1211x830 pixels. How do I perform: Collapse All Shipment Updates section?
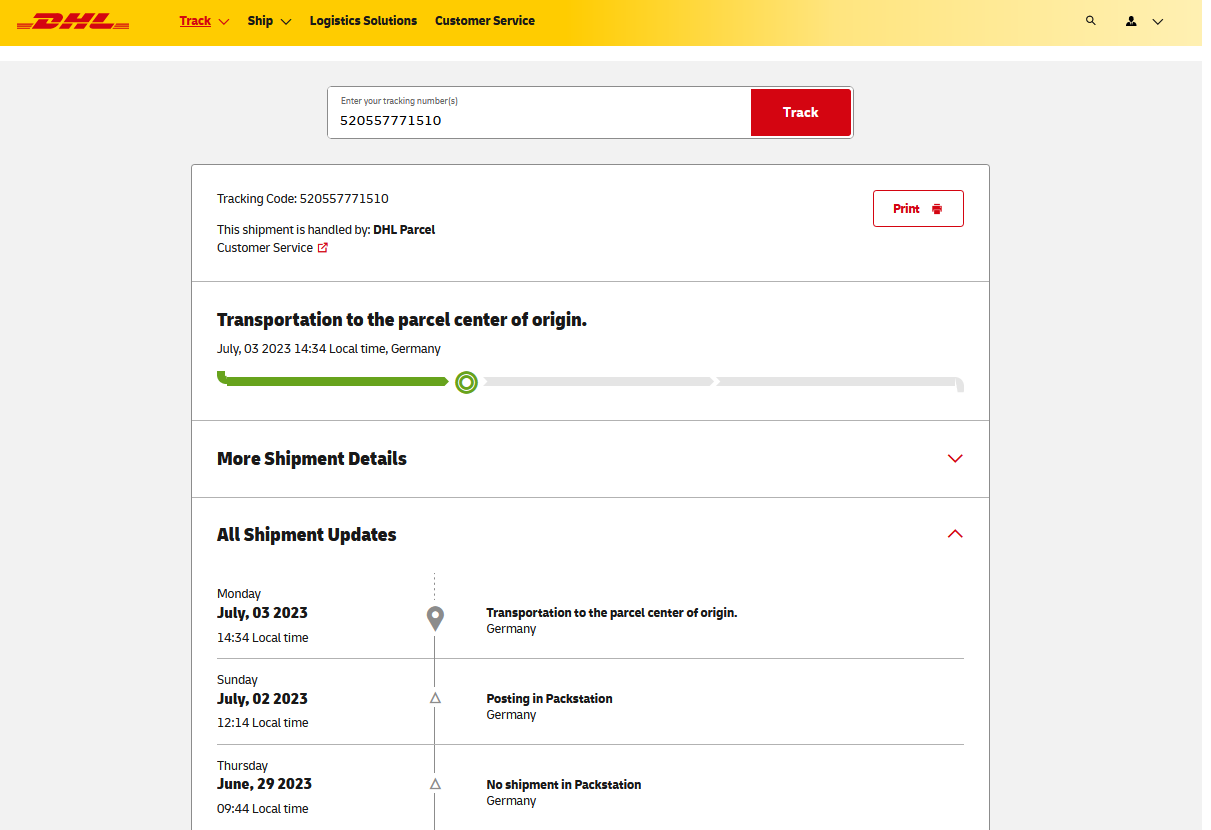click(954, 534)
